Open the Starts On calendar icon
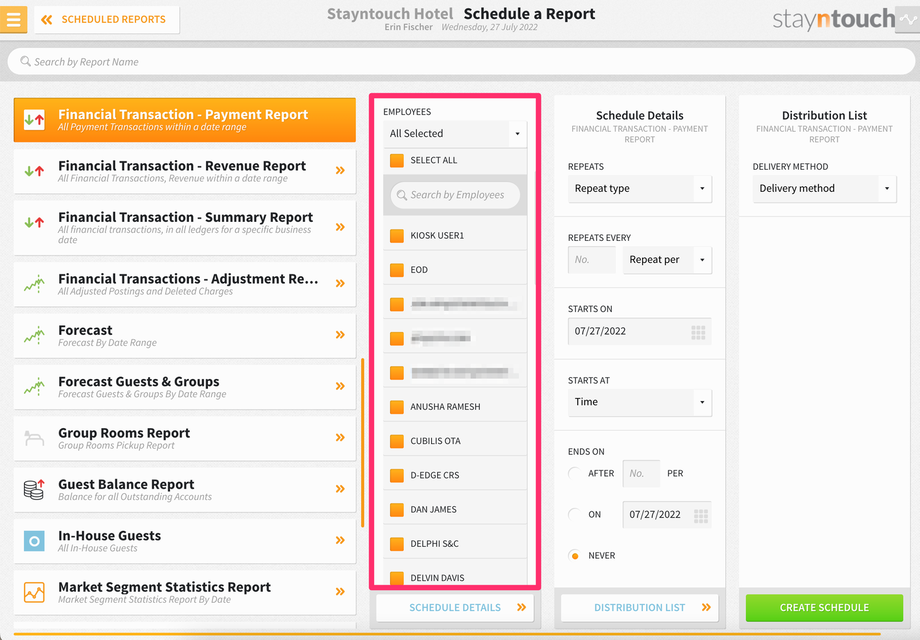Screen dimensions: 920x640 coord(698,332)
